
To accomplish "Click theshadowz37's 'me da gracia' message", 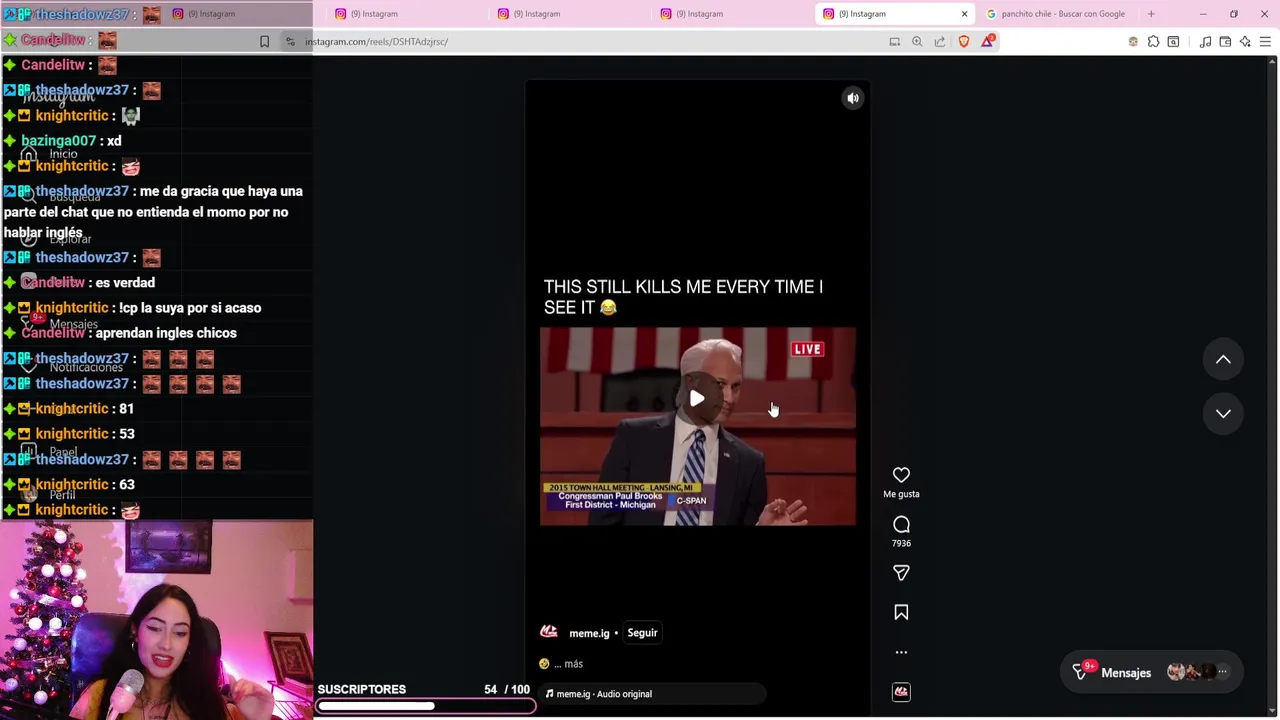I will [x=153, y=212].
